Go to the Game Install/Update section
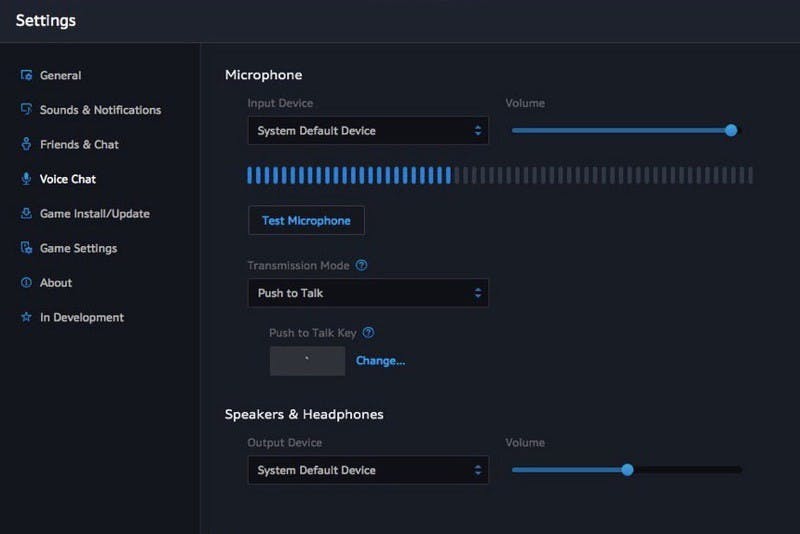 [x=94, y=213]
